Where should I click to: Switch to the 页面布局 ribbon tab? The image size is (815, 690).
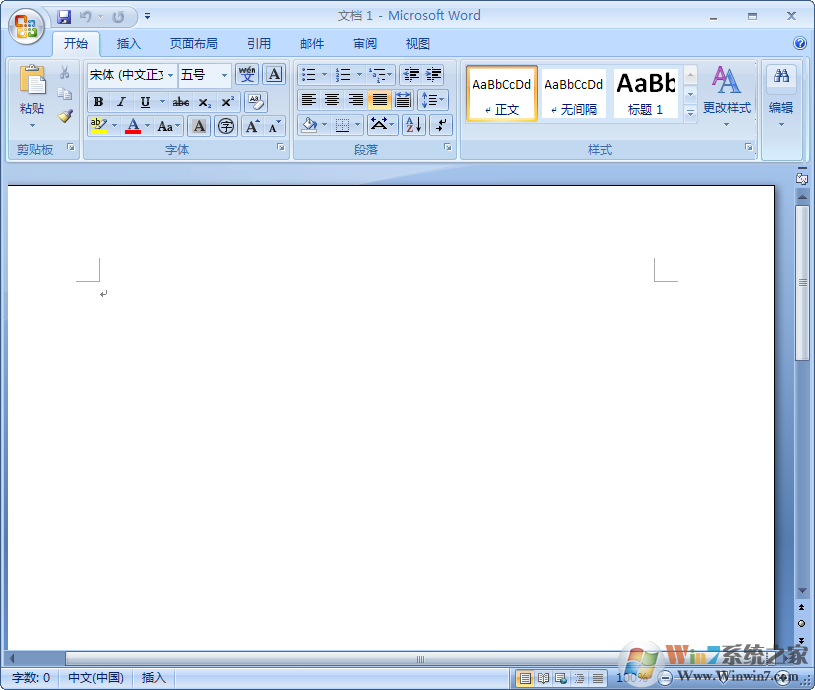pos(194,43)
